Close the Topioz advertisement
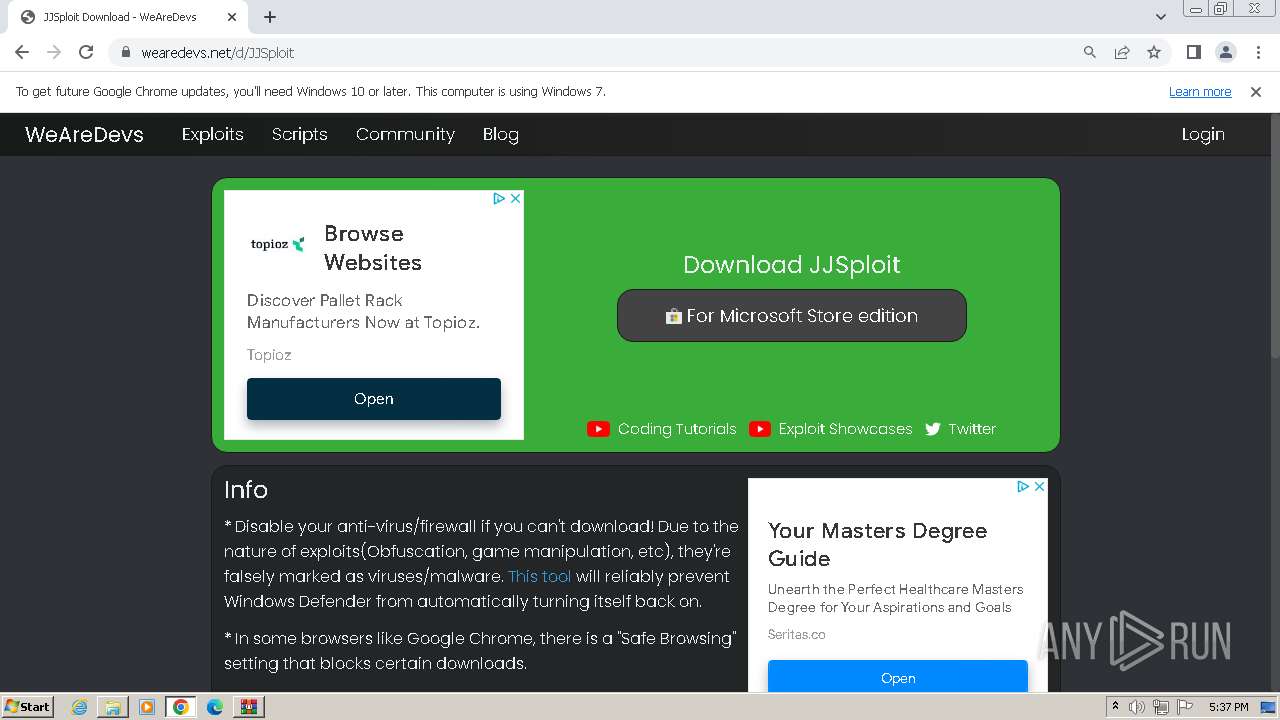This screenshot has width=1280, height=720. point(515,198)
